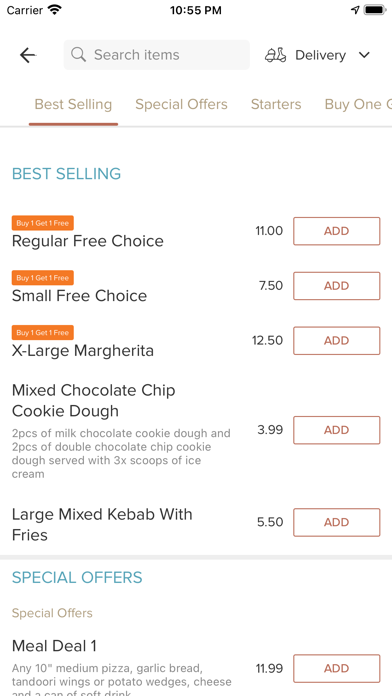Tap the battery status icon
This screenshot has height=696, width=392.
[375, 10]
